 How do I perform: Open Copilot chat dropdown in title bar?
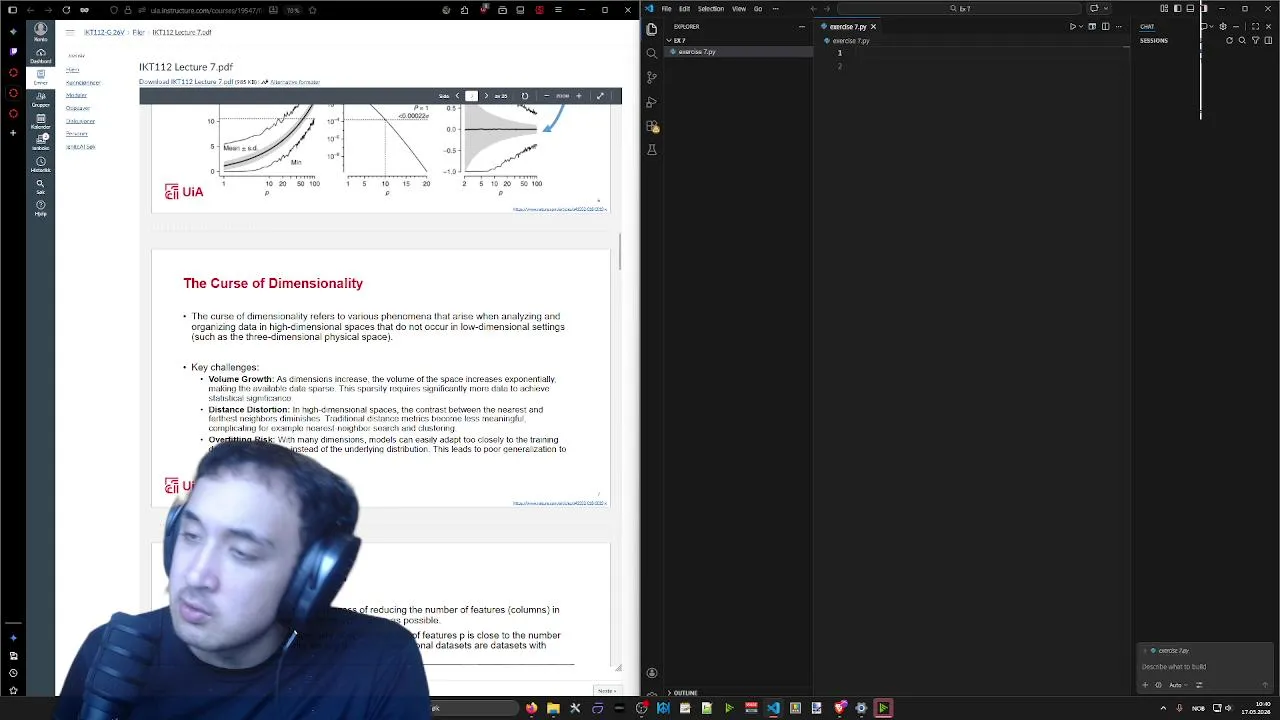click(x=1106, y=8)
